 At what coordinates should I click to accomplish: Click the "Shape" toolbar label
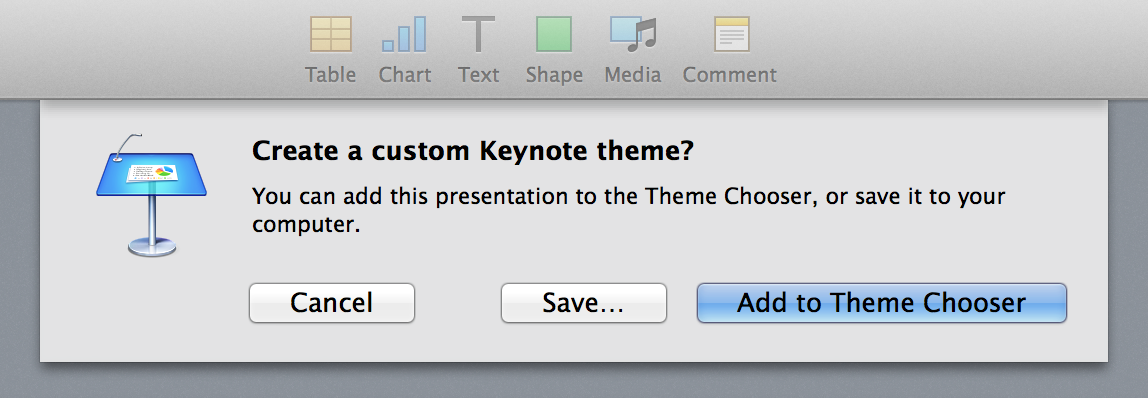click(x=554, y=75)
